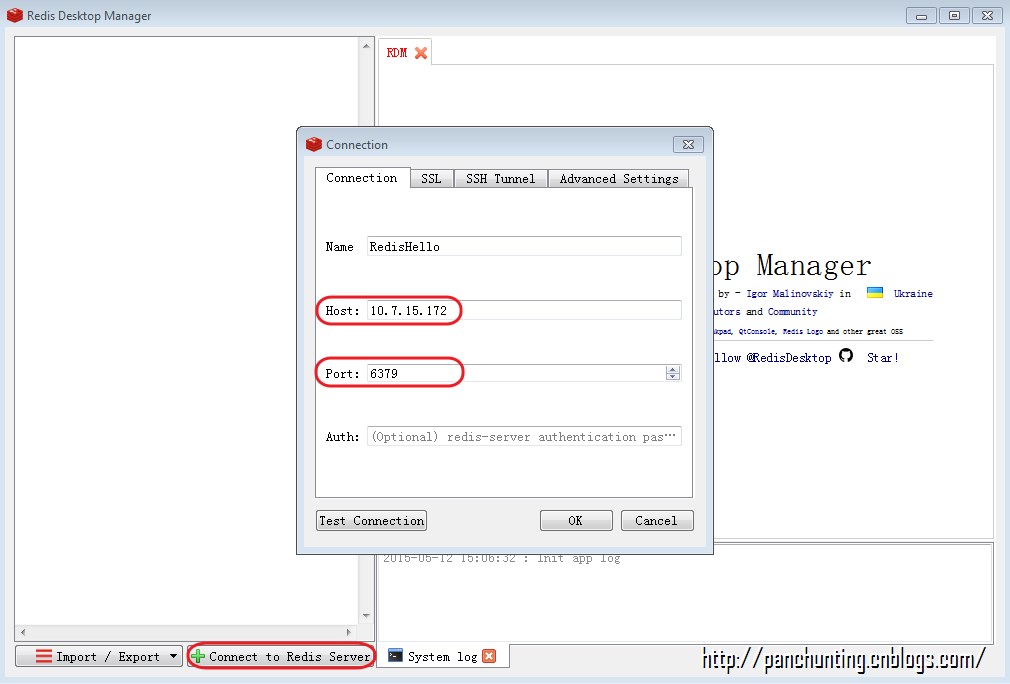
Task: Click the Ukraine flag icon
Action: coord(875,292)
